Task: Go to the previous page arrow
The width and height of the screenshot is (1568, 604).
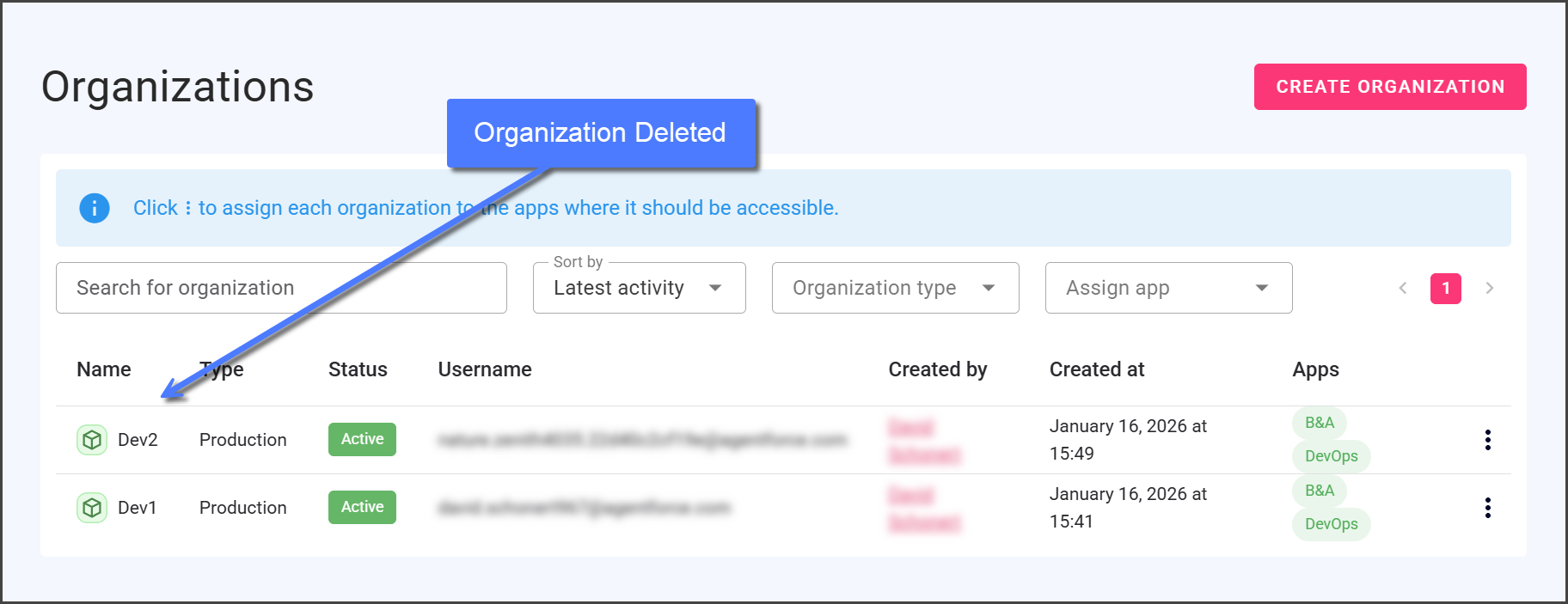Action: point(1403,289)
